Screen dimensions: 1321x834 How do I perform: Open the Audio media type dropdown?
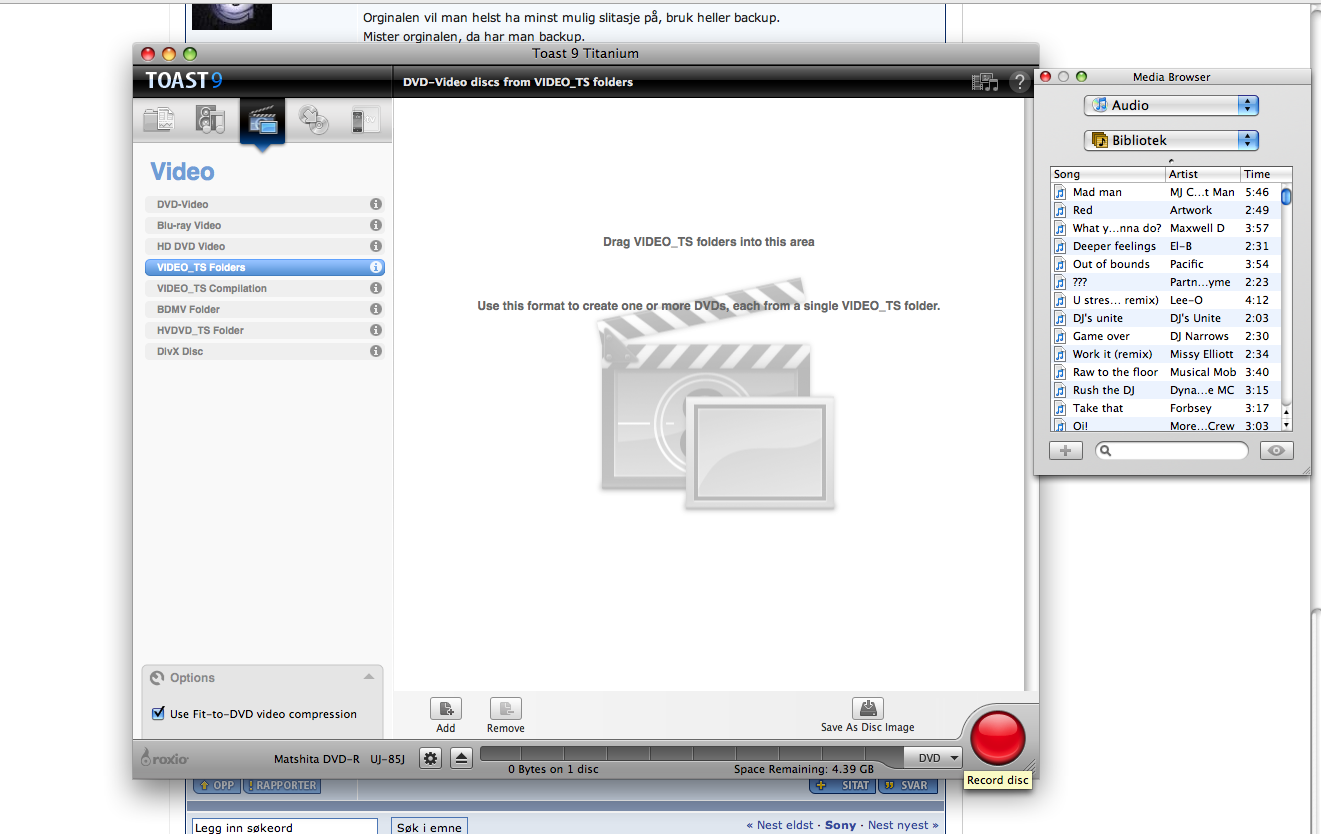[1171, 105]
